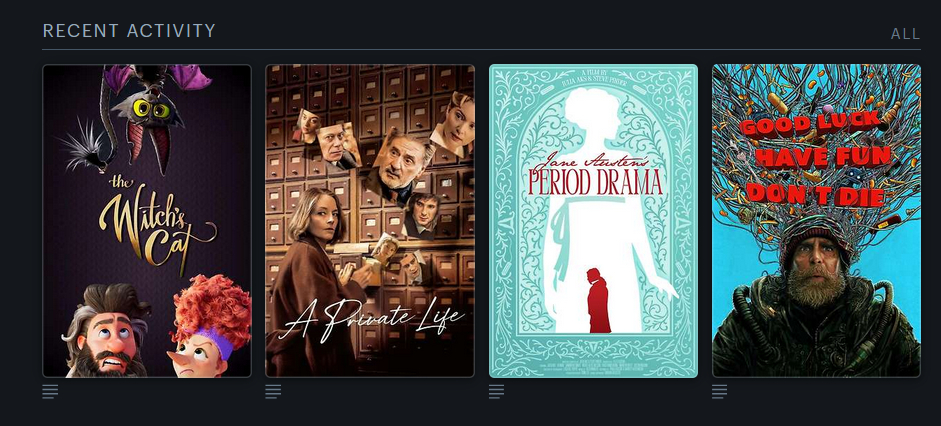This screenshot has width=941, height=426.
Task: Open The Witch's Cat film poster
Action: [147, 221]
